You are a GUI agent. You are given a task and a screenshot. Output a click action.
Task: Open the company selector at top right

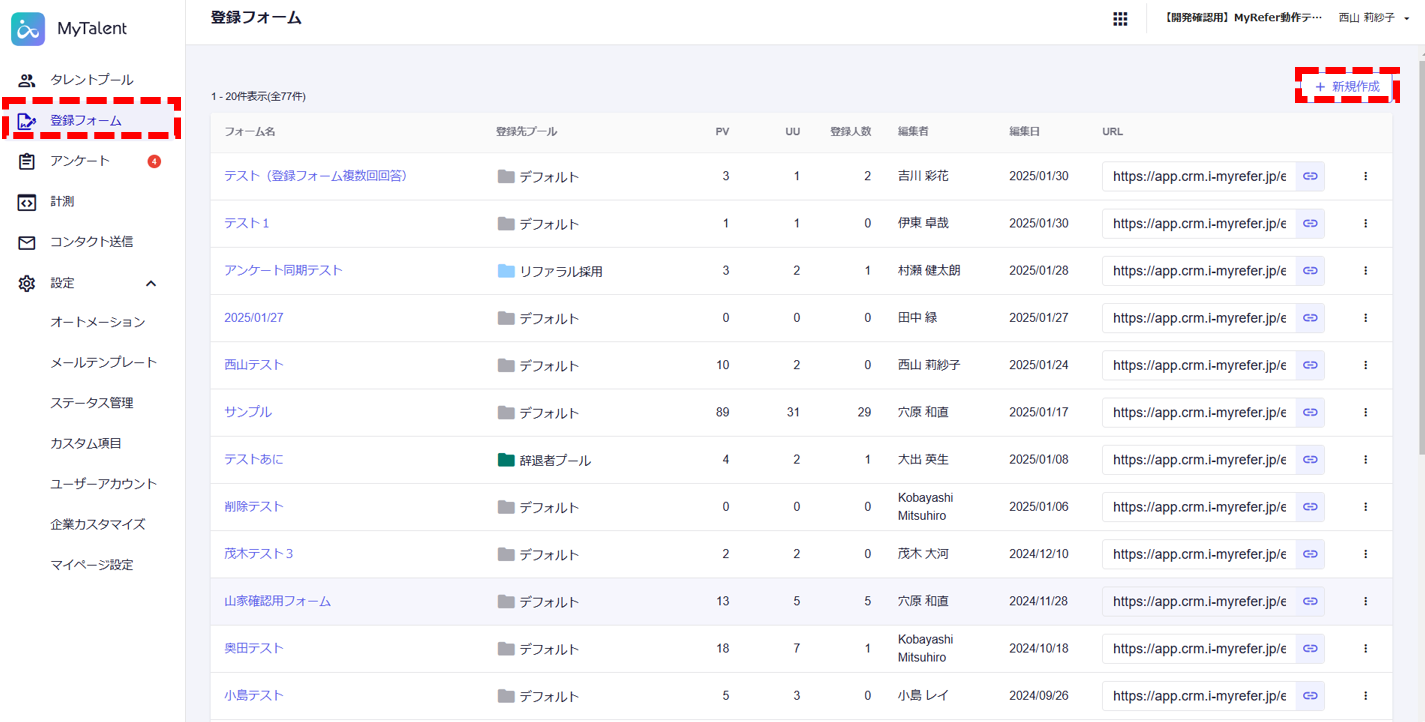coord(1241,18)
